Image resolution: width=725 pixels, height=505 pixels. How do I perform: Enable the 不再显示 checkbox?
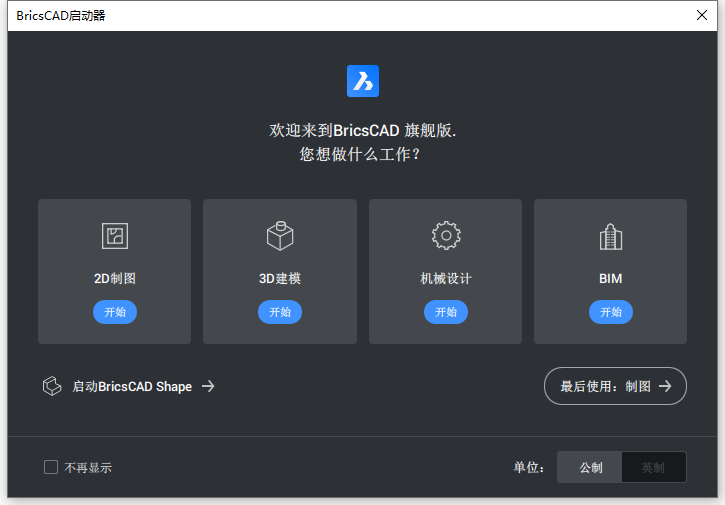pyautogui.click(x=51, y=467)
